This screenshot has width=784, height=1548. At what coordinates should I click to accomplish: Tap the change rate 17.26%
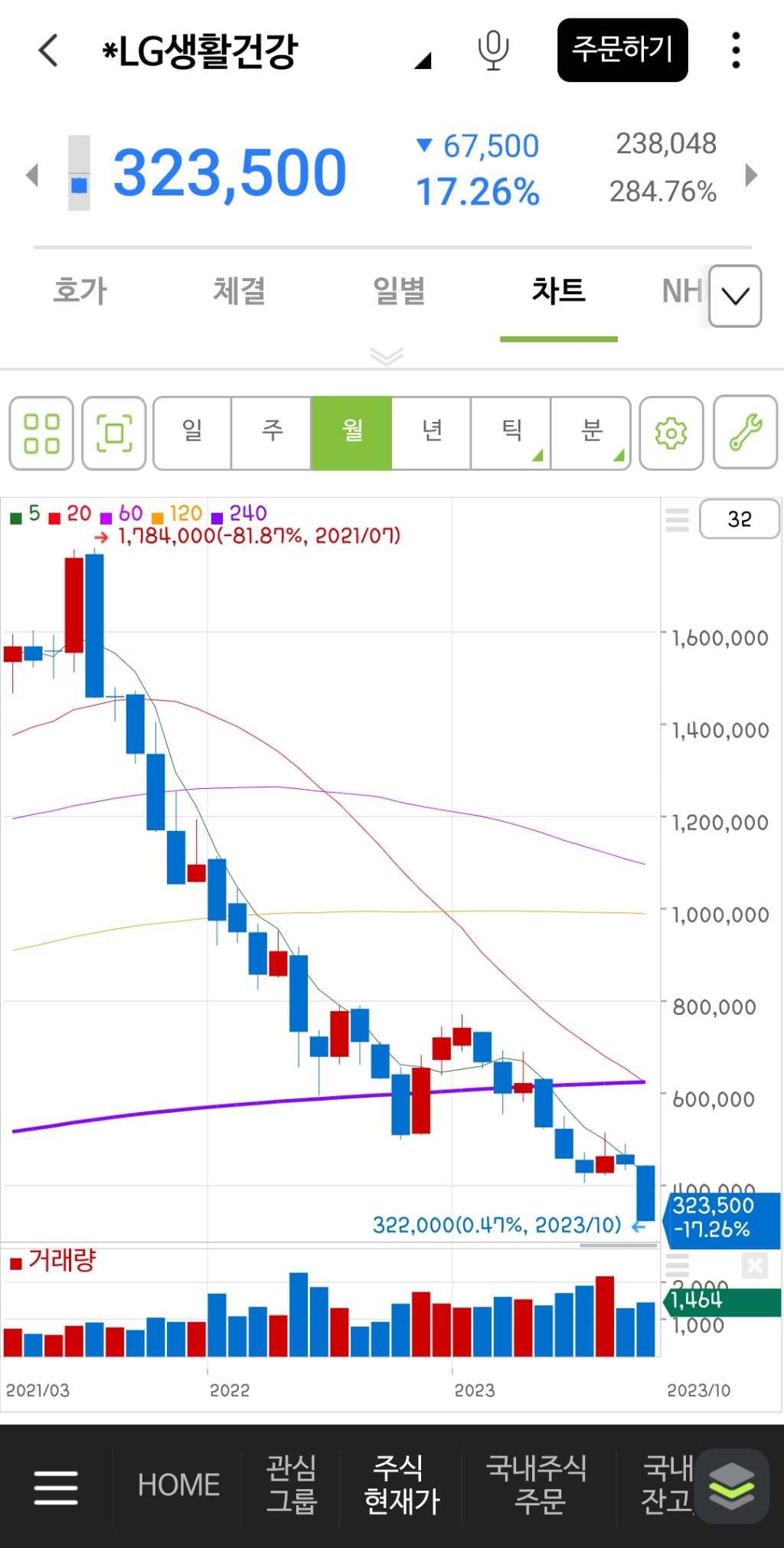pyautogui.click(x=478, y=191)
